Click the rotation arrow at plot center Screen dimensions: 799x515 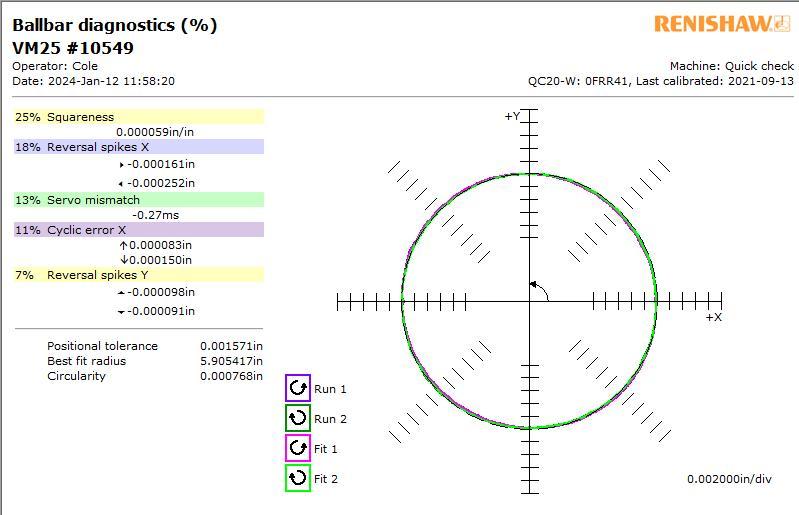(x=539, y=290)
